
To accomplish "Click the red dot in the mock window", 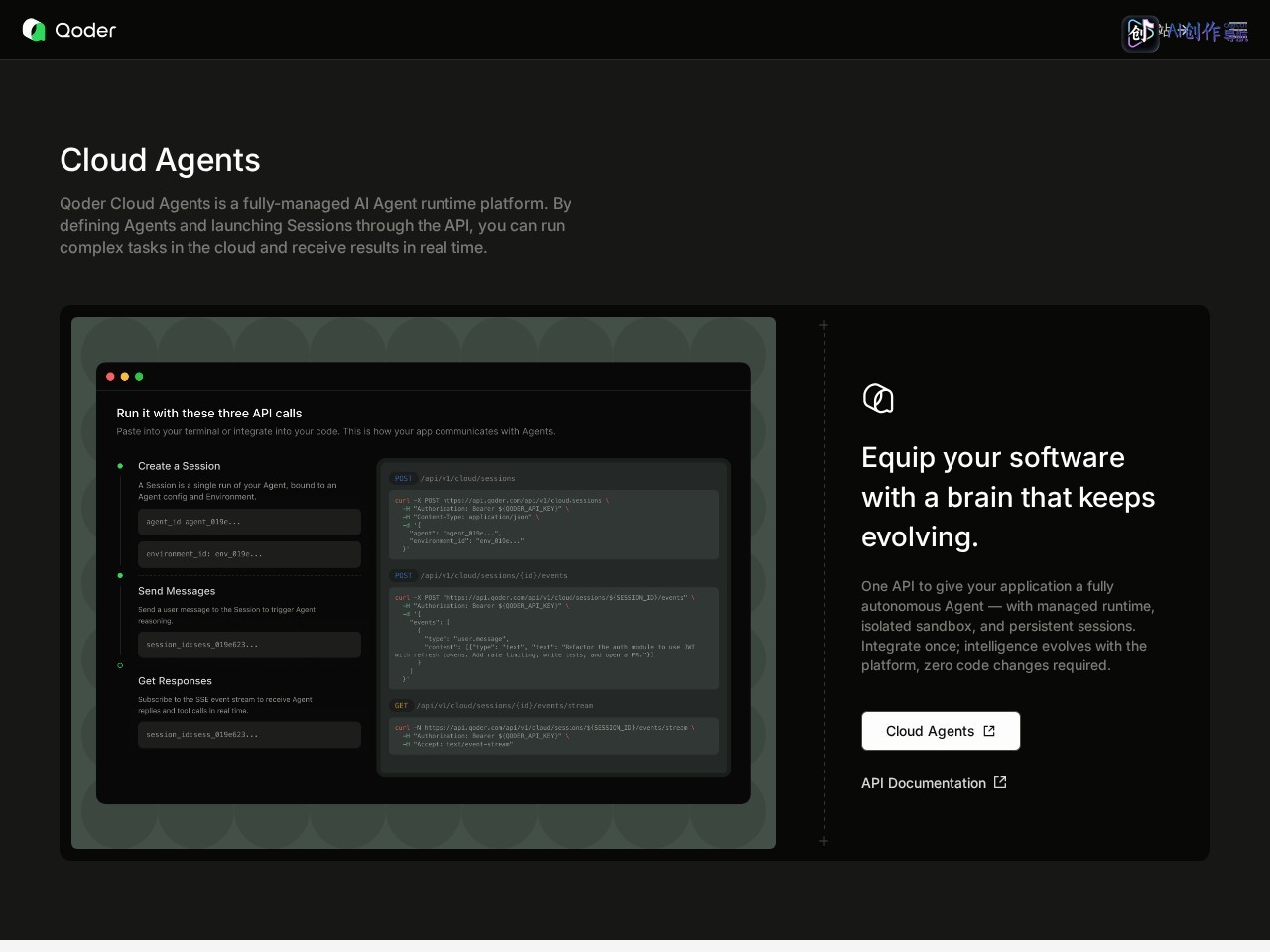I will [110, 377].
